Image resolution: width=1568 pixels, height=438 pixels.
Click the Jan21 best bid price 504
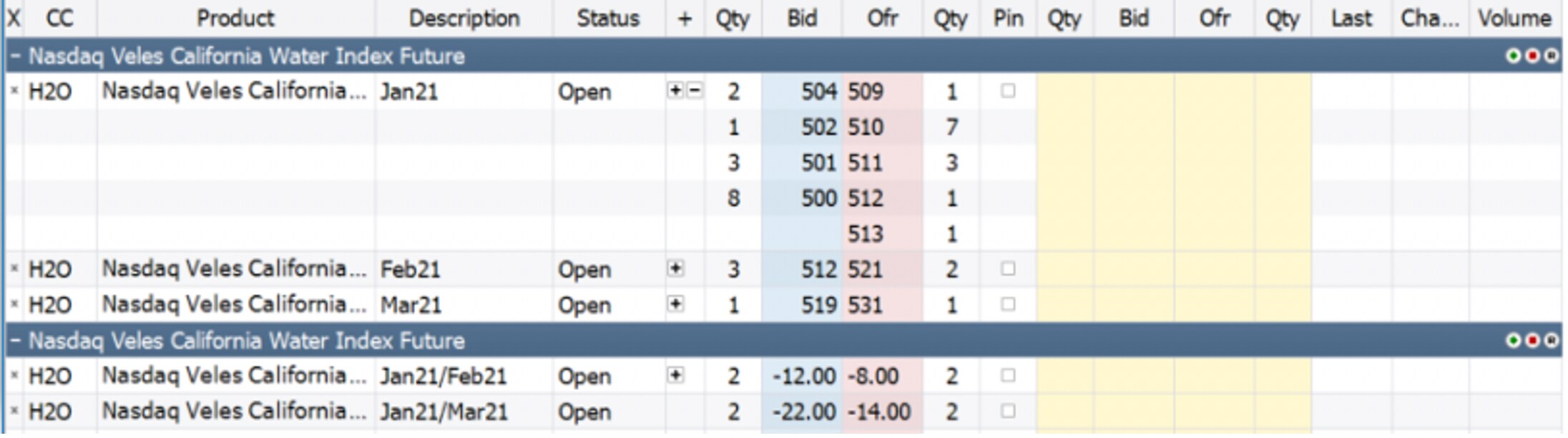click(x=818, y=92)
